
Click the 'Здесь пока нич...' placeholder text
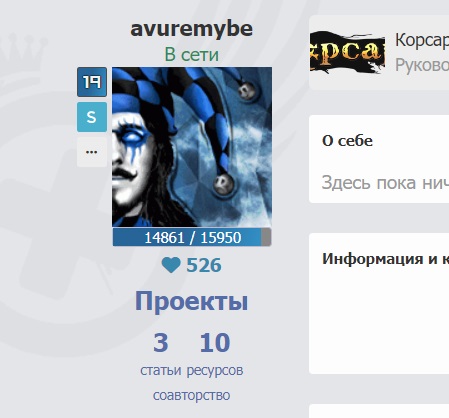coord(385,183)
